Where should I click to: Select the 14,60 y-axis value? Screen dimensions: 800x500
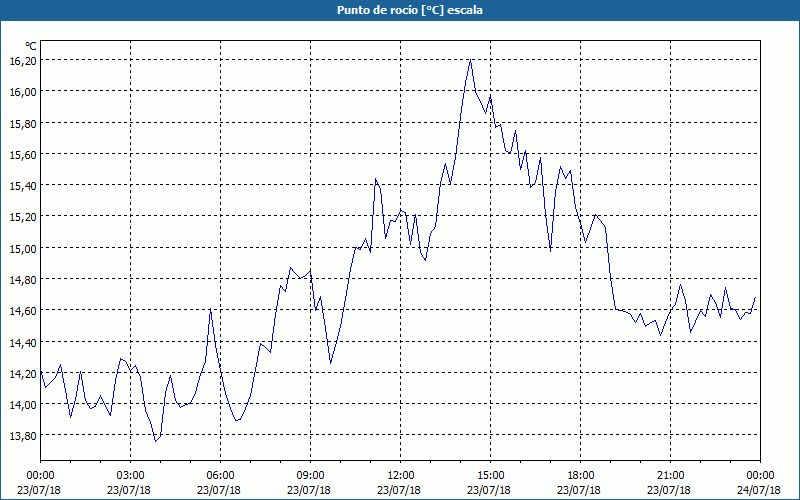23,311
